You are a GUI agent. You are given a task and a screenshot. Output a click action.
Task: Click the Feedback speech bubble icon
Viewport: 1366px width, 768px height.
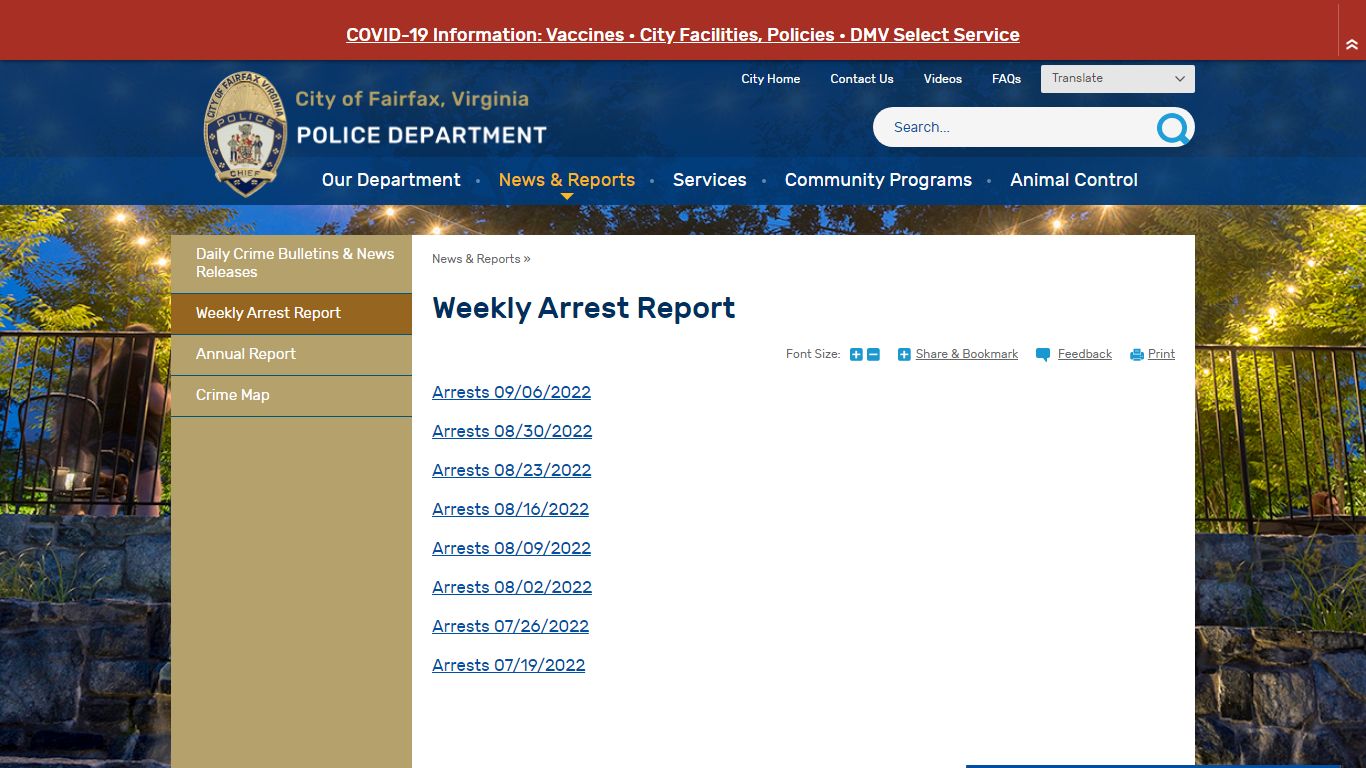[1043, 355]
